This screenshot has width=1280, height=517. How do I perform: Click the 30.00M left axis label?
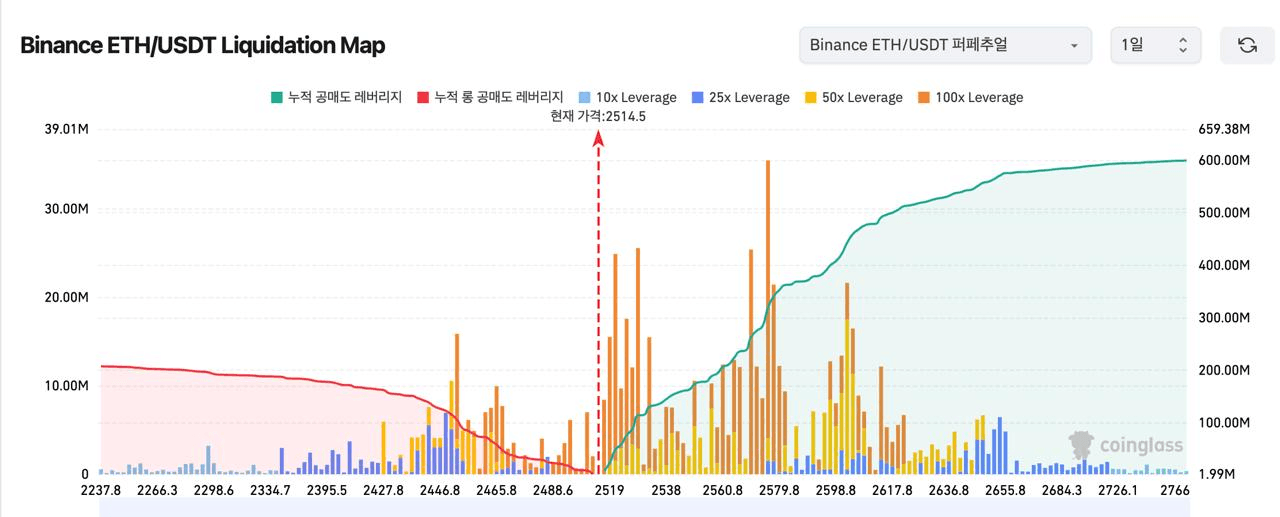click(65, 208)
